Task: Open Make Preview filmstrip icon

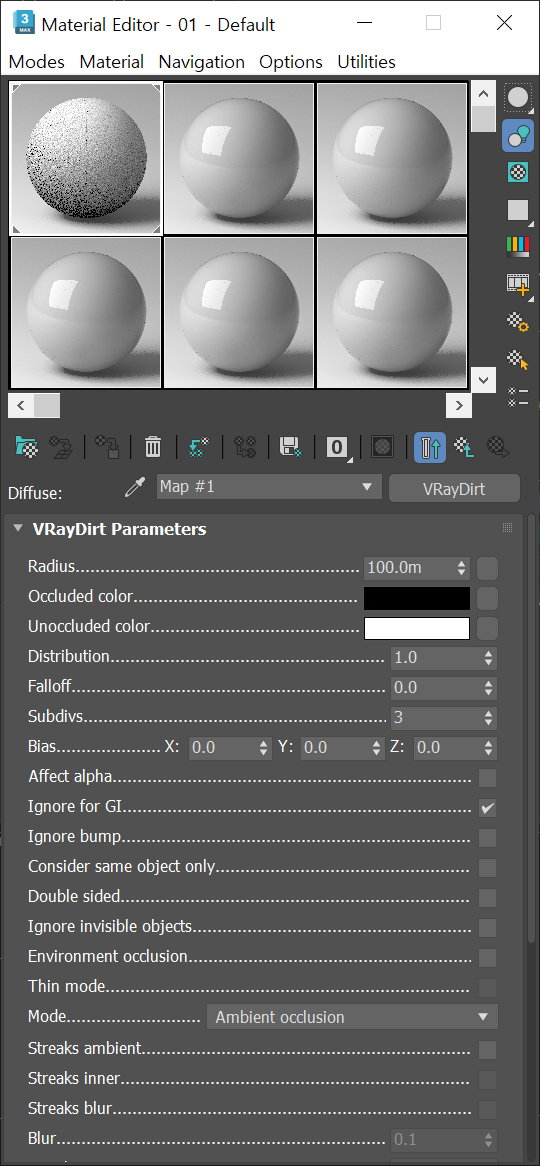Action: (518, 284)
